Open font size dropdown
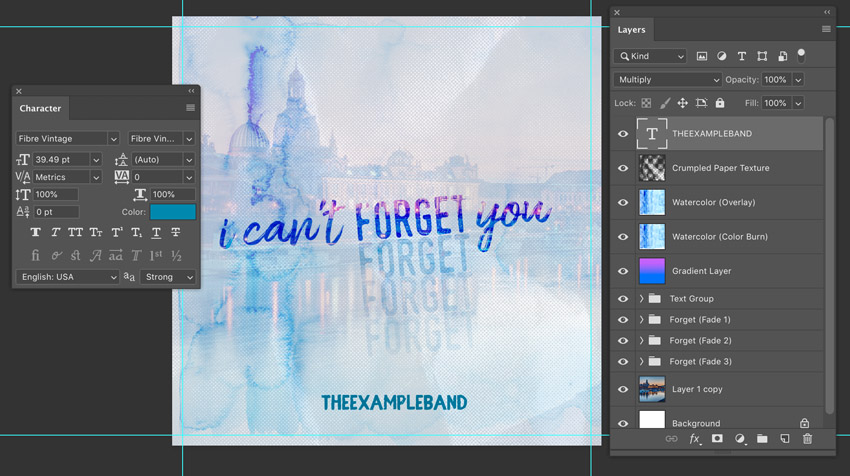This screenshot has height=476, width=850. [96, 159]
